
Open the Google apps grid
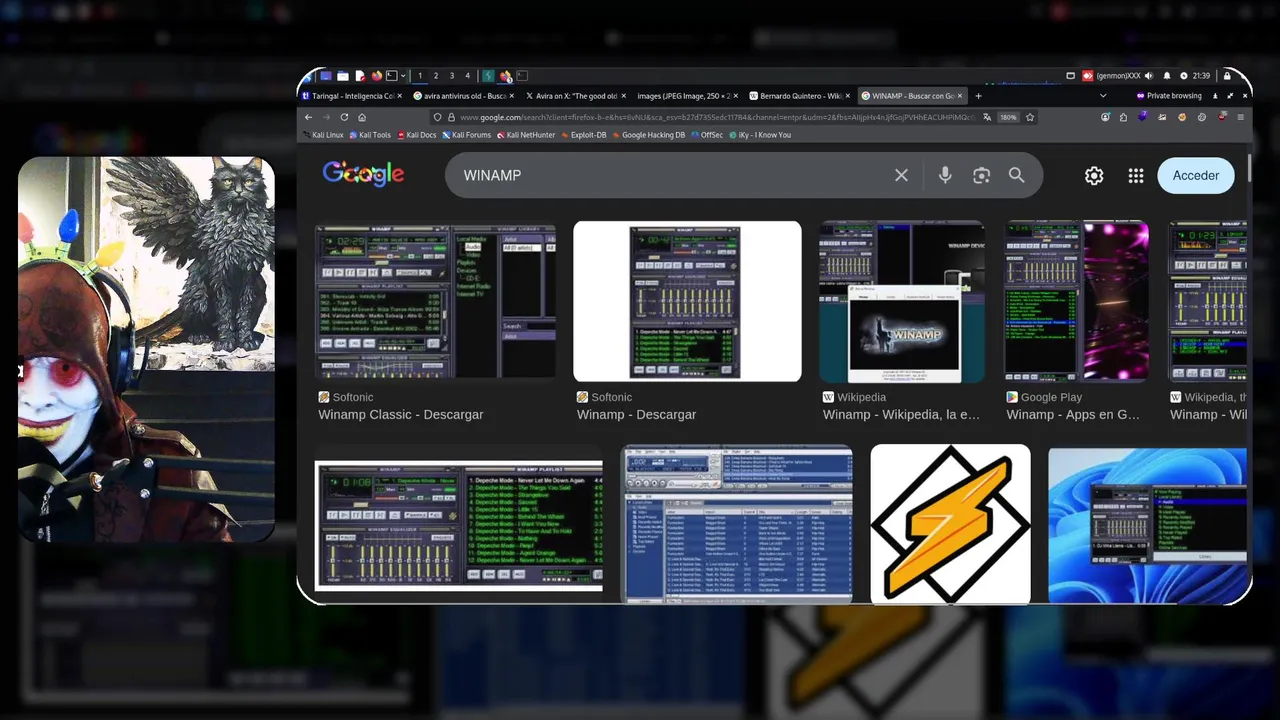point(1136,175)
